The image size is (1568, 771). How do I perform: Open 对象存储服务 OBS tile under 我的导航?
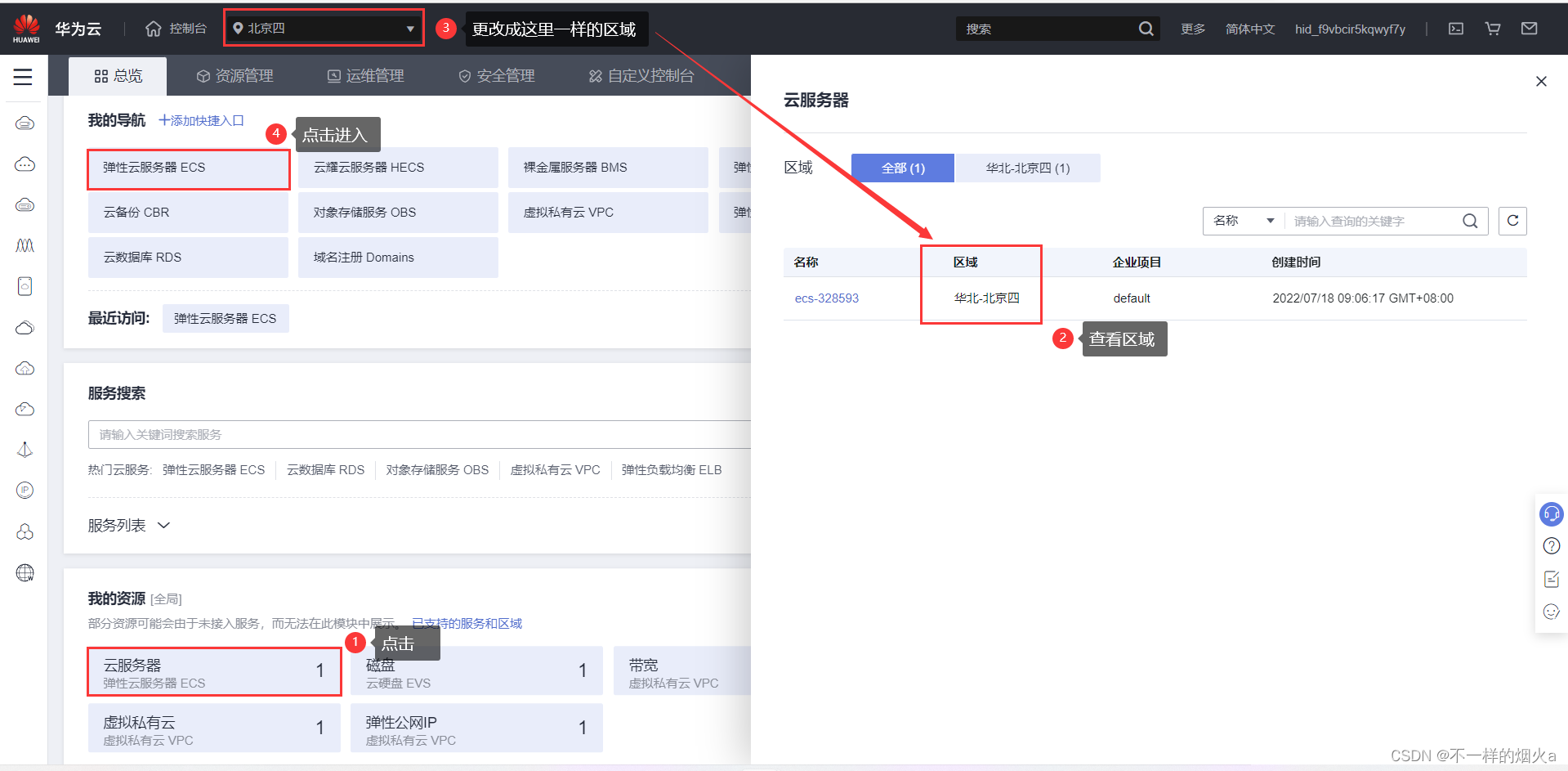[x=398, y=213]
